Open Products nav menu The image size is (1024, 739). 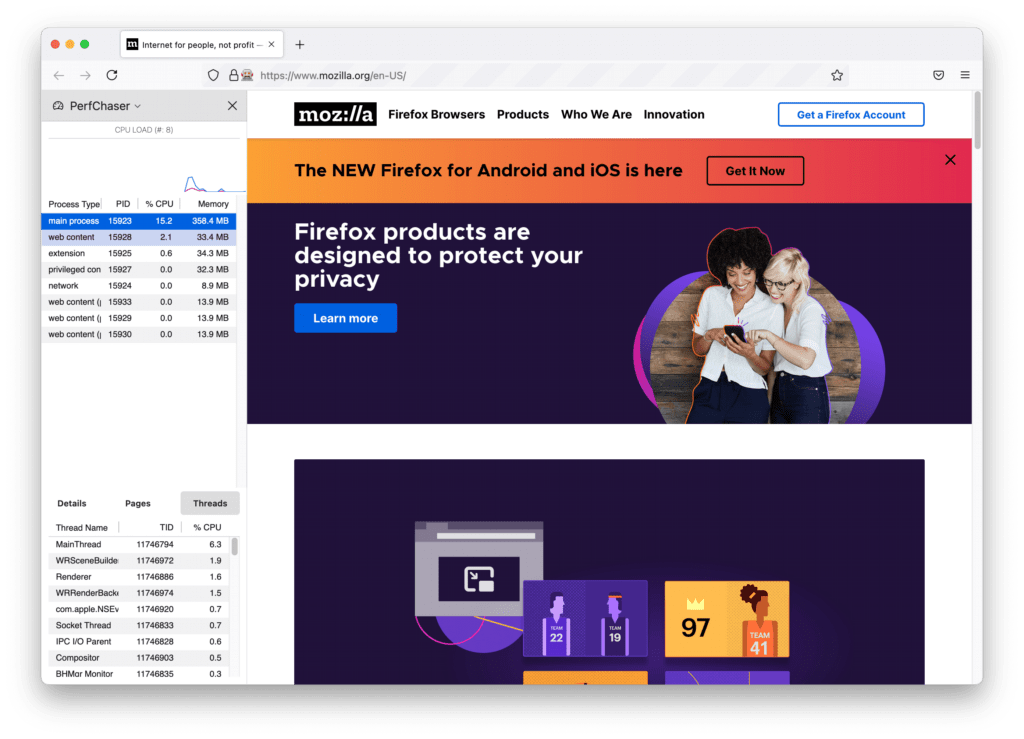[x=522, y=114]
